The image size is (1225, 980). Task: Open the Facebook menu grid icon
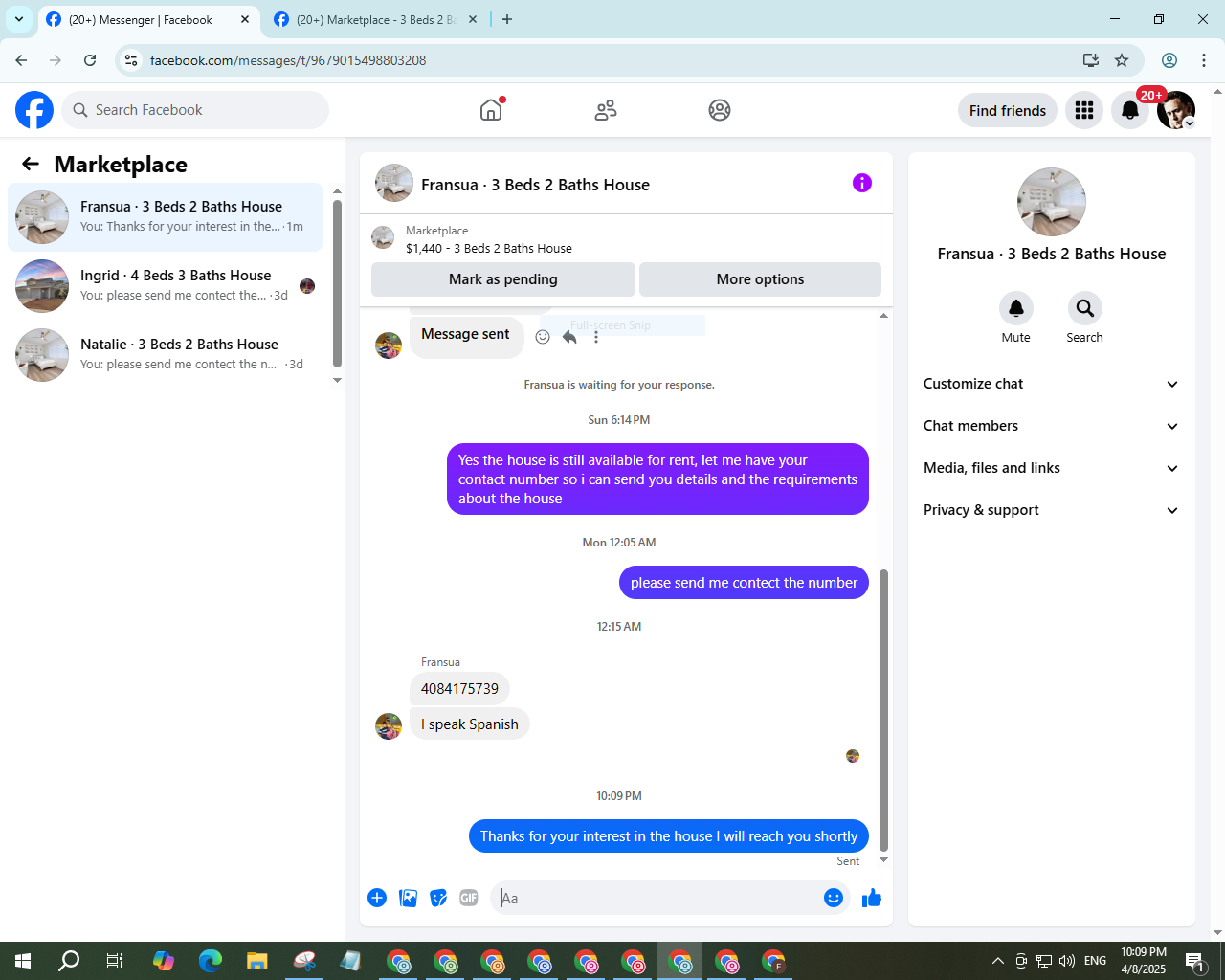point(1084,110)
